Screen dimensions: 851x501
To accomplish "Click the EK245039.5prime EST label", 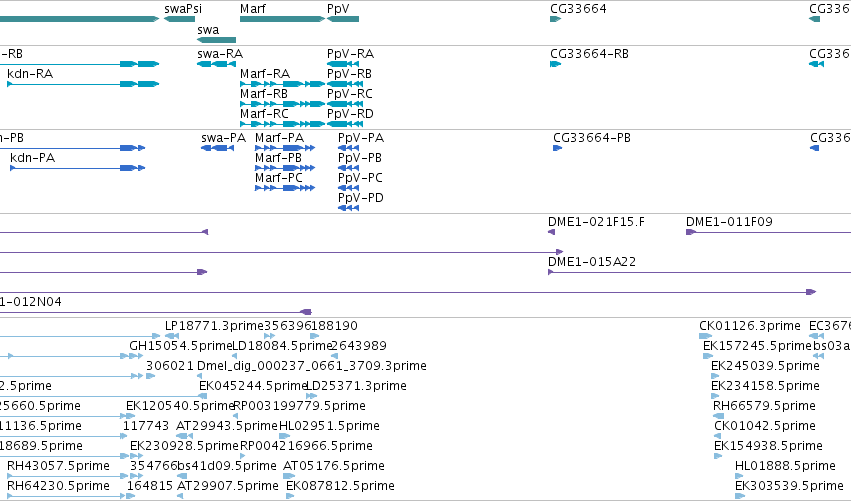I will coord(765,366).
